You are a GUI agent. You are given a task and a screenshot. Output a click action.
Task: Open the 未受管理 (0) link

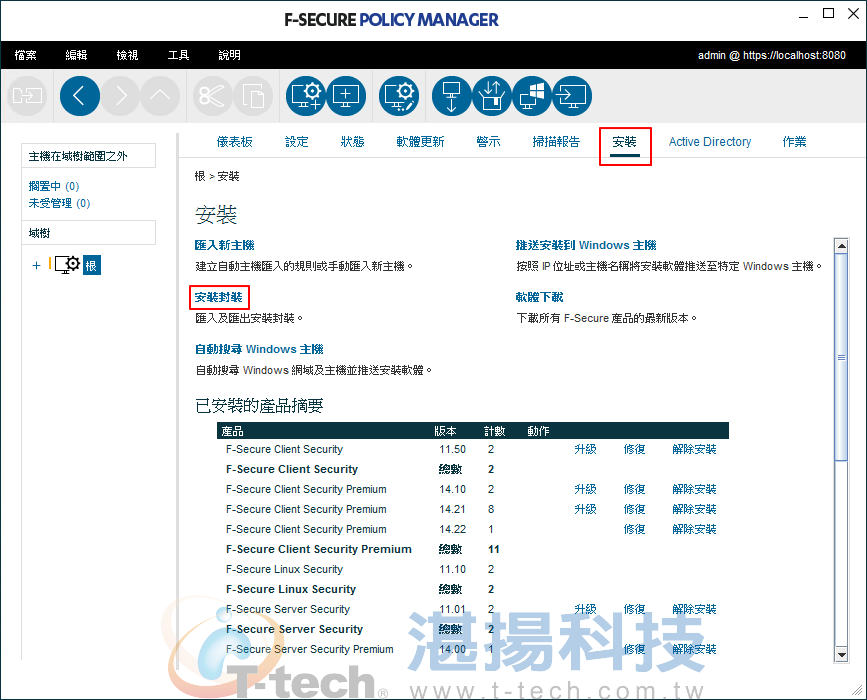[x=60, y=203]
